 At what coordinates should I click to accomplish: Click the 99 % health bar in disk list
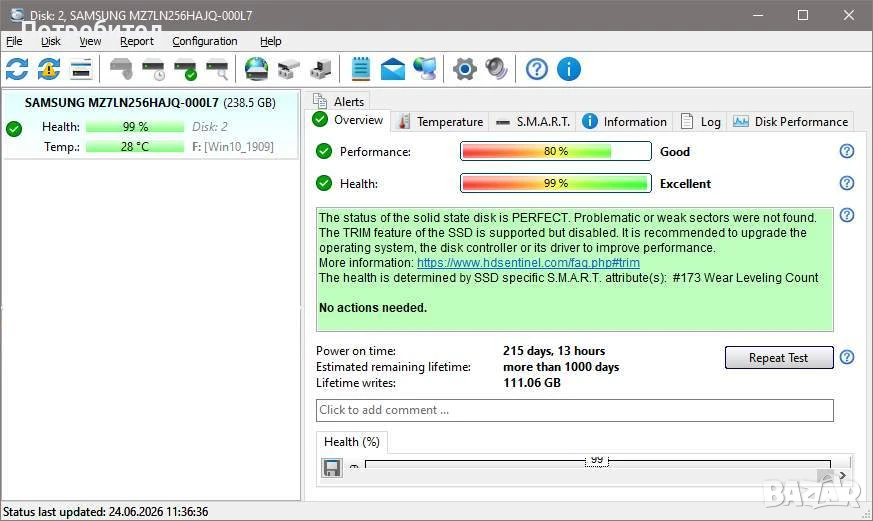point(135,127)
